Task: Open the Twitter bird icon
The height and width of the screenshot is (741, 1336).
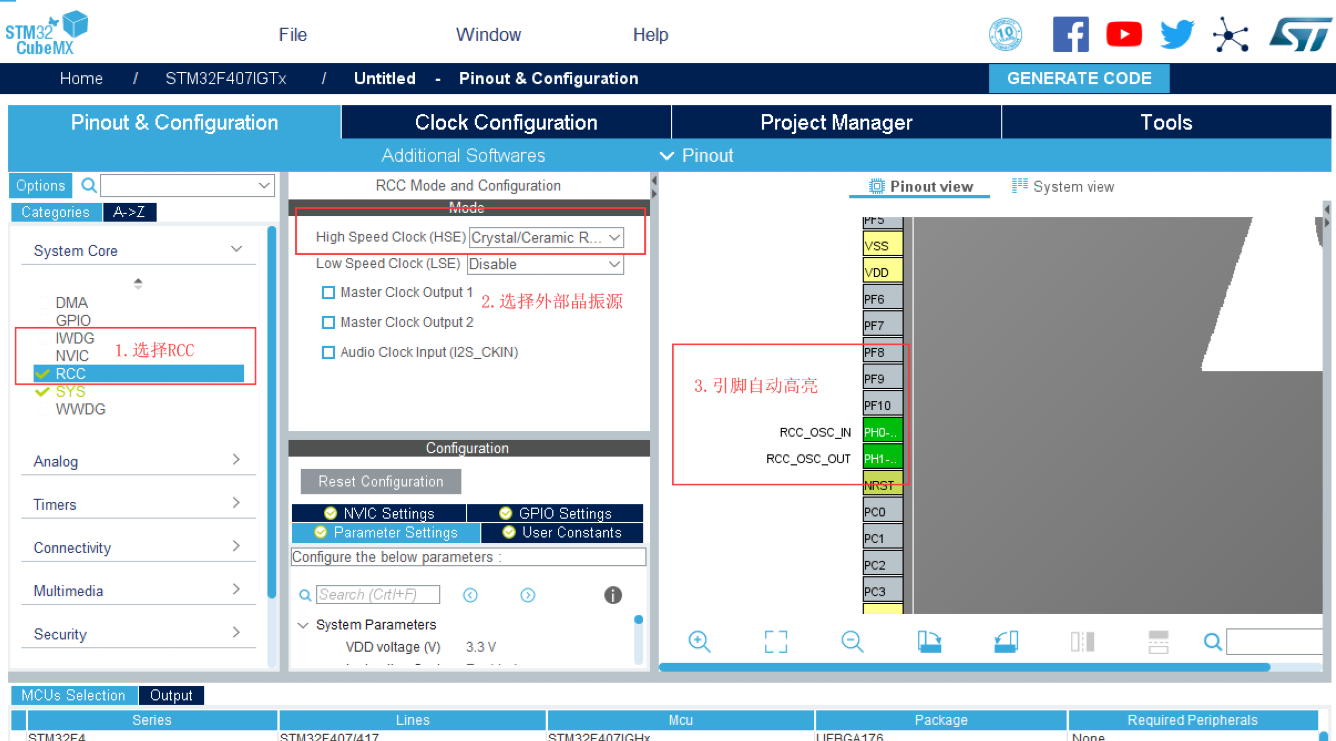Action: (x=1177, y=35)
